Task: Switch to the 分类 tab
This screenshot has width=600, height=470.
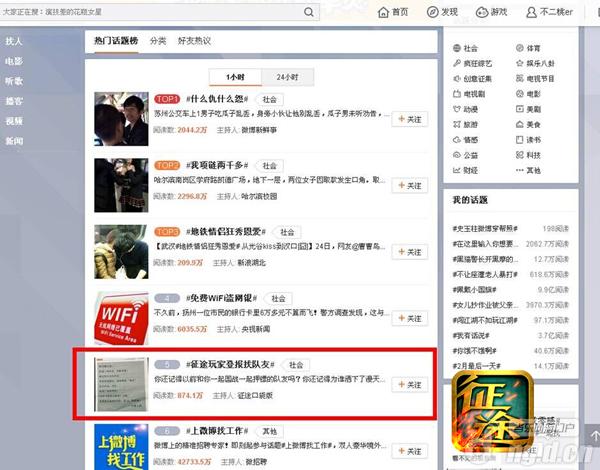Action: coord(158,41)
